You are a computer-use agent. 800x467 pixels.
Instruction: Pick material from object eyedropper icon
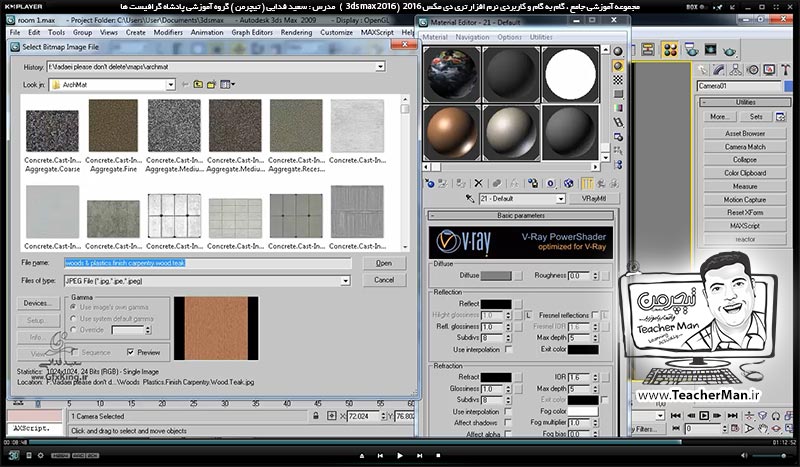(x=470, y=199)
